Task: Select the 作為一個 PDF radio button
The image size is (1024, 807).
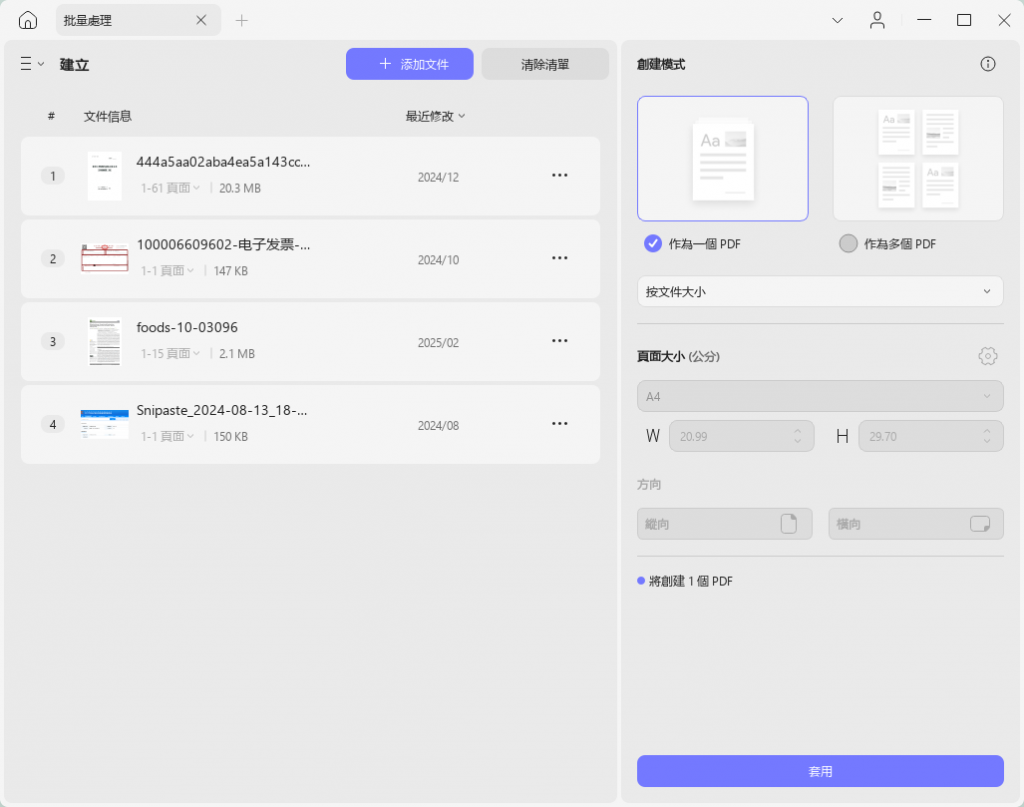Action: tap(652, 244)
